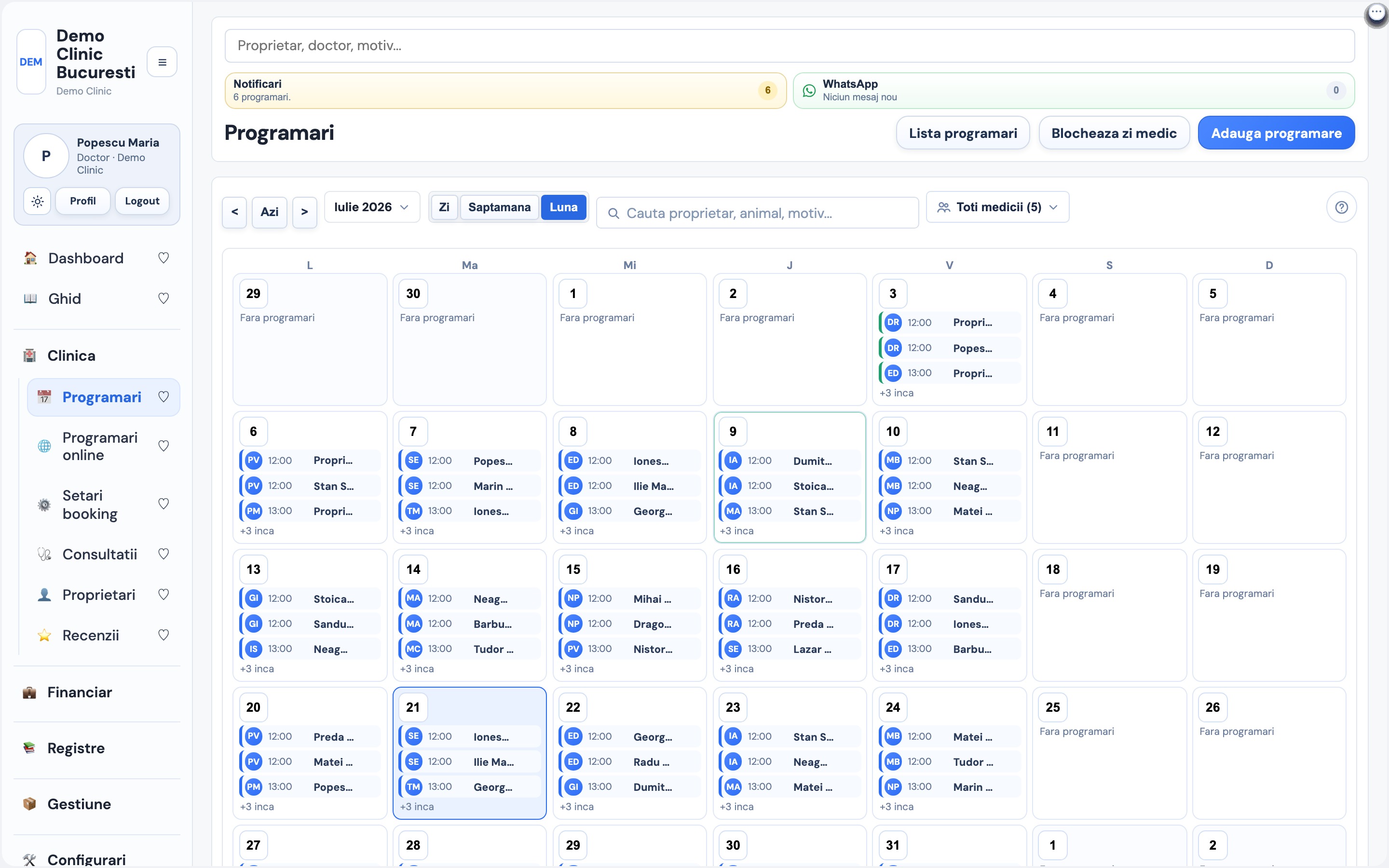The height and width of the screenshot is (868, 1389).
Task: Open the Toti medicii (5) filter dropdown
Action: tap(997, 207)
